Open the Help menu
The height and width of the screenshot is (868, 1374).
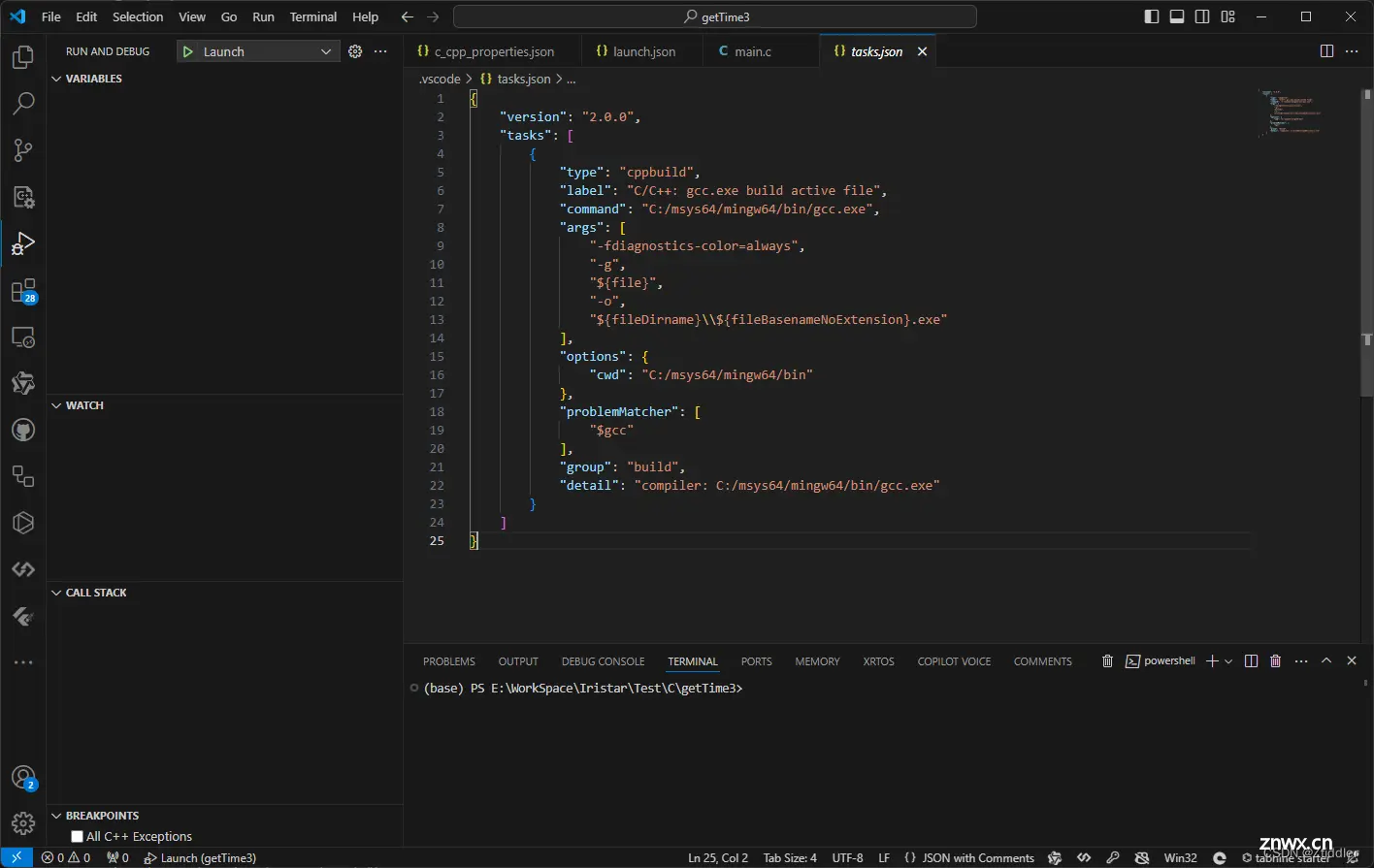coord(365,16)
